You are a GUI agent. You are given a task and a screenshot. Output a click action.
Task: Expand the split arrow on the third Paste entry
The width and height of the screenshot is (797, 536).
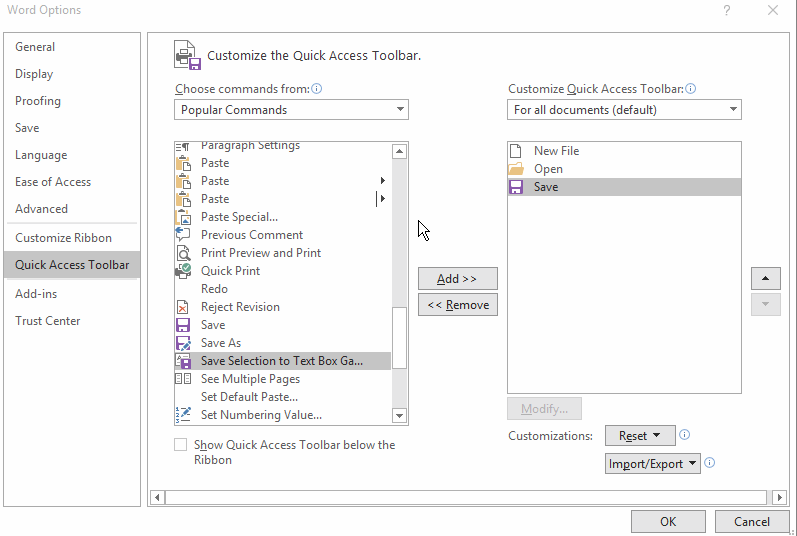pyautogui.click(x=383, y=199)
